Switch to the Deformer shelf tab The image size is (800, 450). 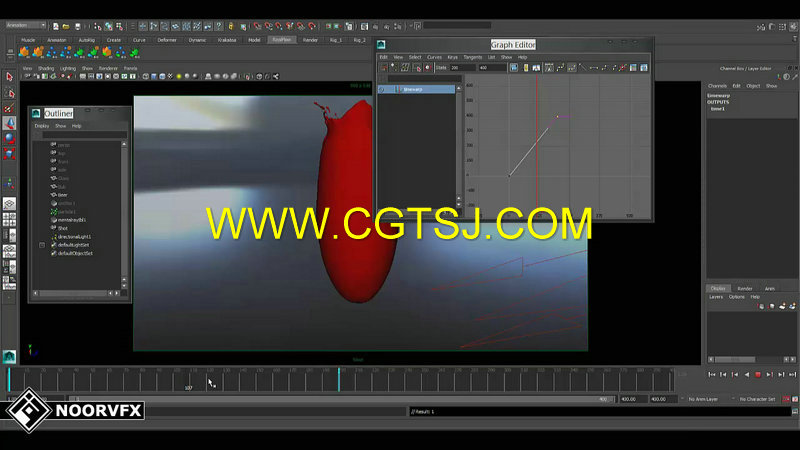(x=167, y=39)
